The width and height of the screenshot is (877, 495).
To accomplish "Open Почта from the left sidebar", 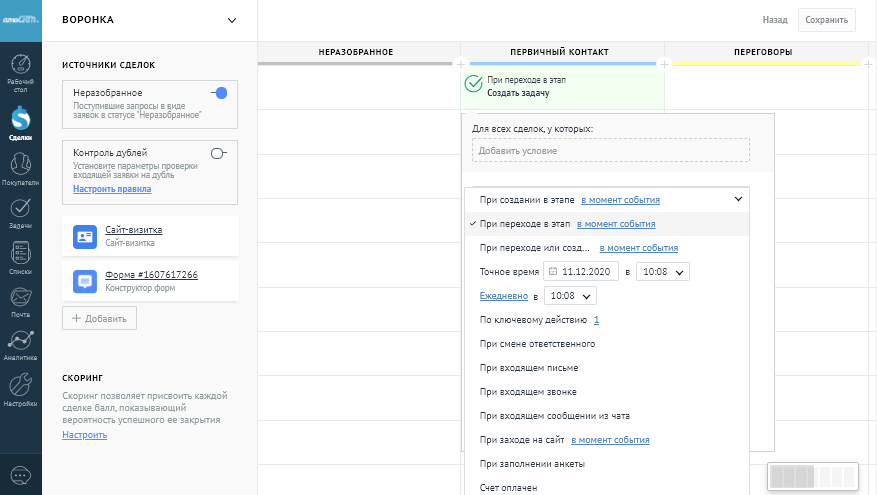I will pos(20,300).
